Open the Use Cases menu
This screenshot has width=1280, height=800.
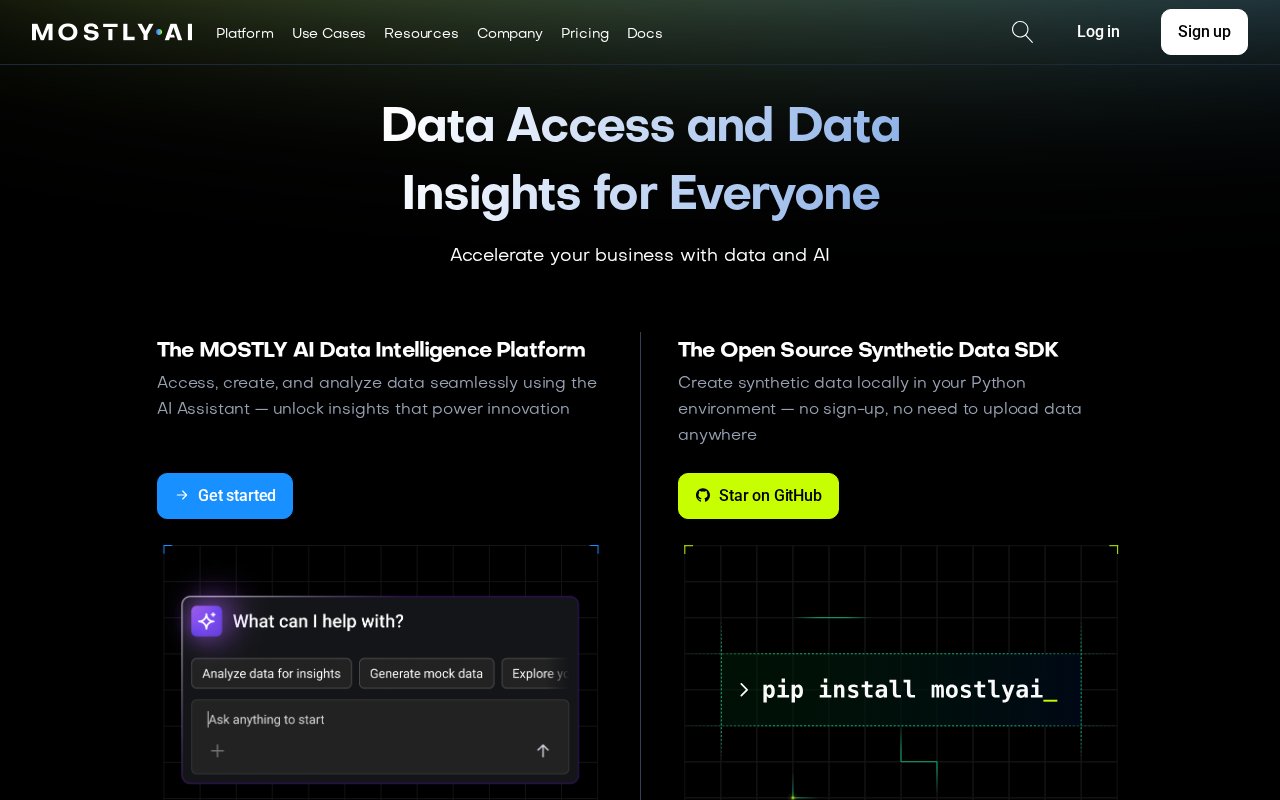coord(329,33)
